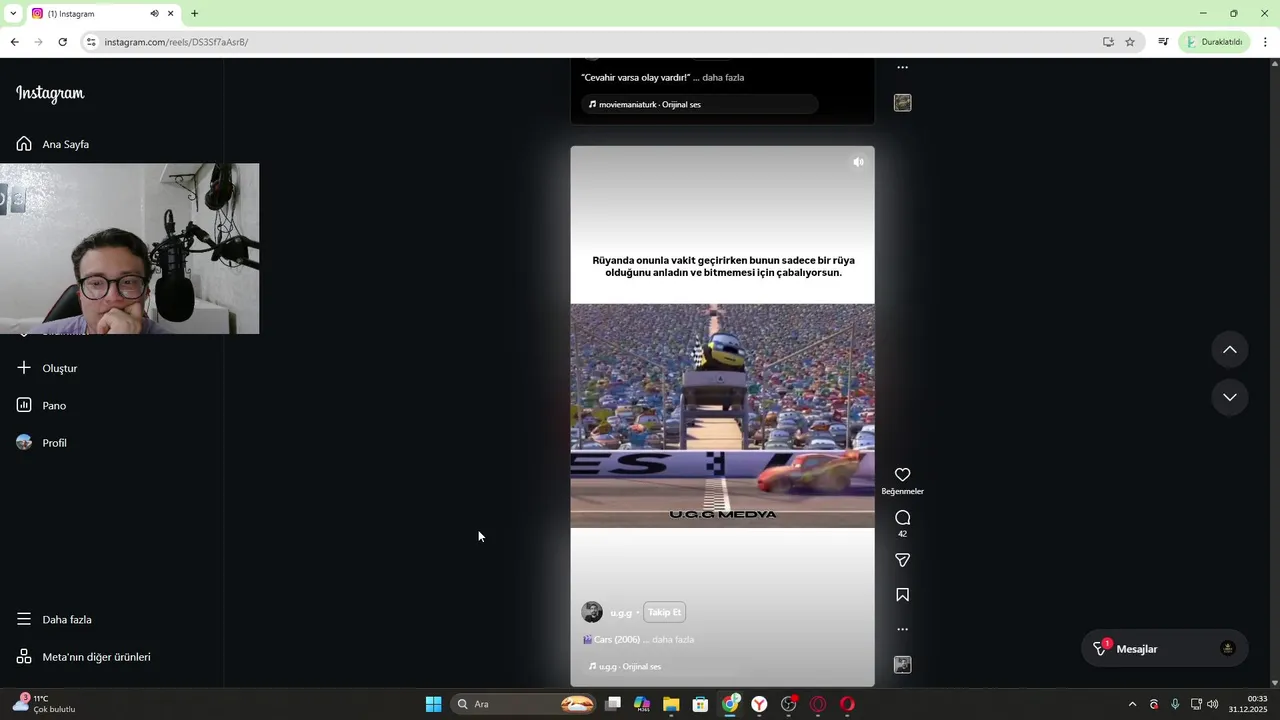The image size is (1280, 720).
Task: Open Task View from the taskbar
Action: (x=613, y=704)
